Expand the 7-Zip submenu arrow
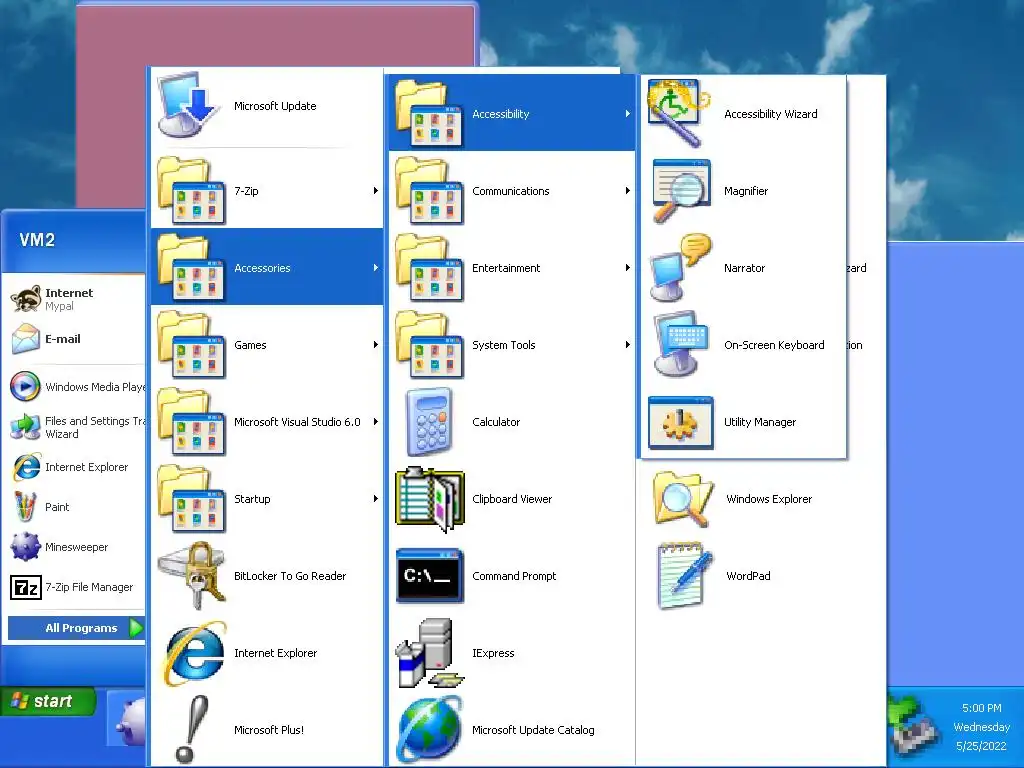 376,191
